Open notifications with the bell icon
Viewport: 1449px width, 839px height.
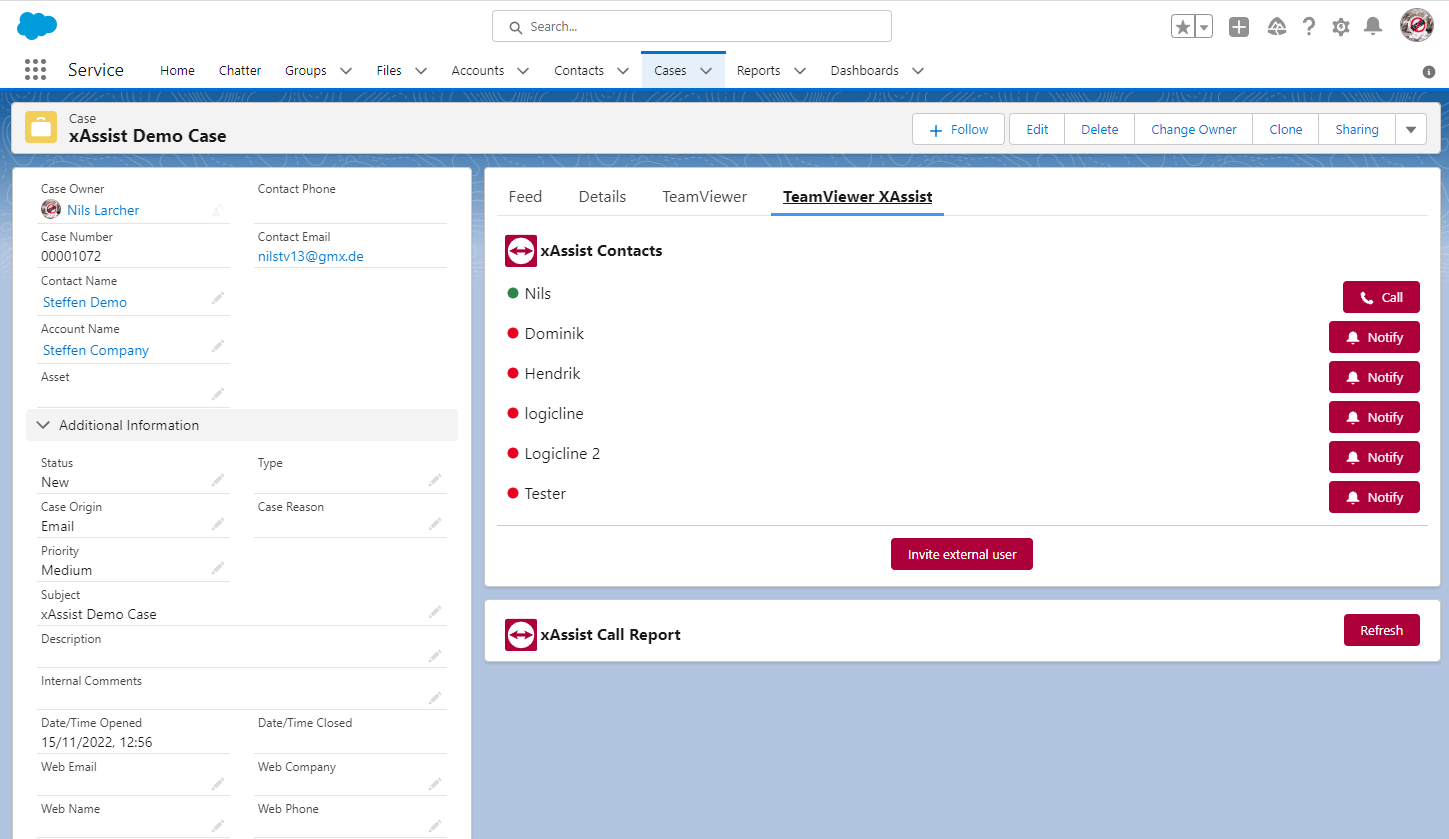coord(1372,26)
